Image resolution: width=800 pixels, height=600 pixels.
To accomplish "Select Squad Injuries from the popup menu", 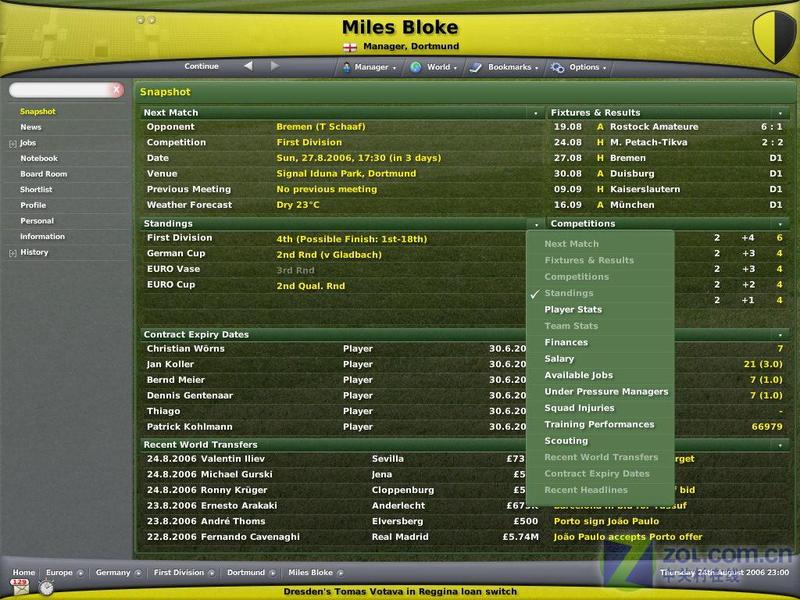I will [579, 408].
